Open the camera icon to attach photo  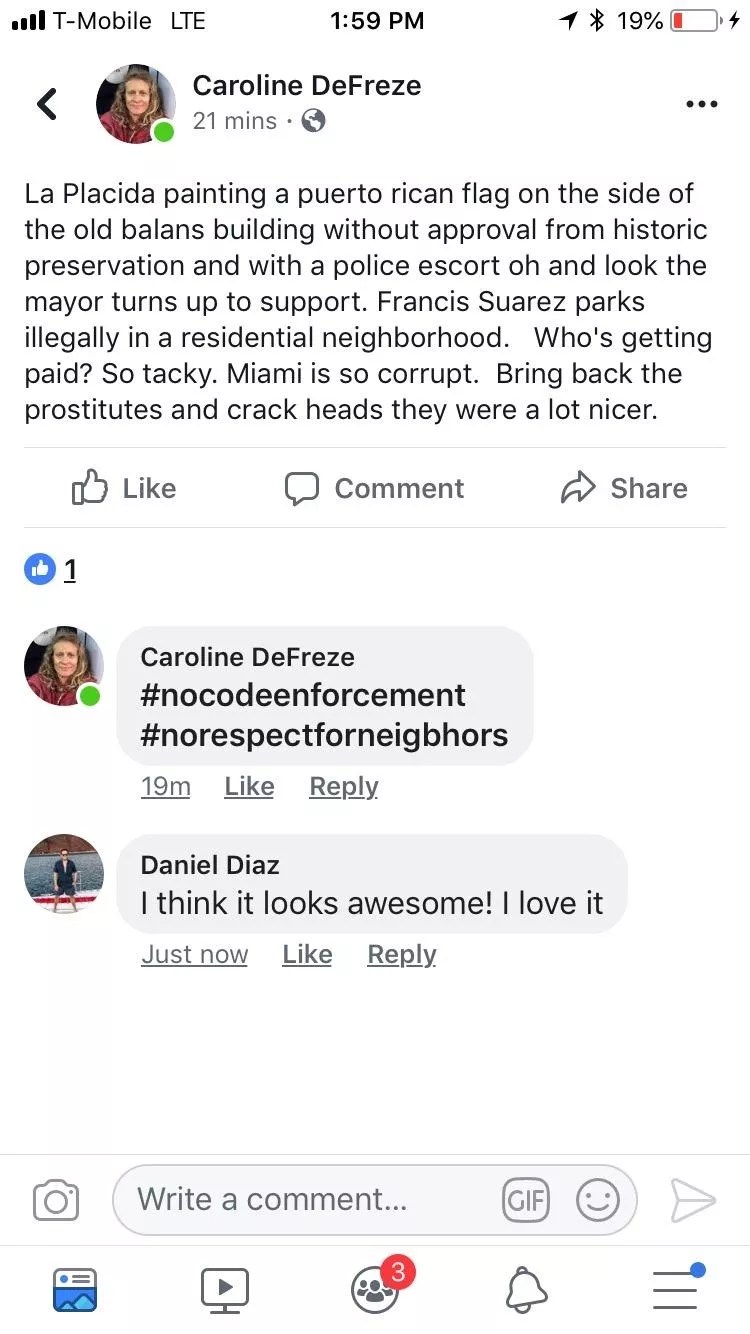56,1200
